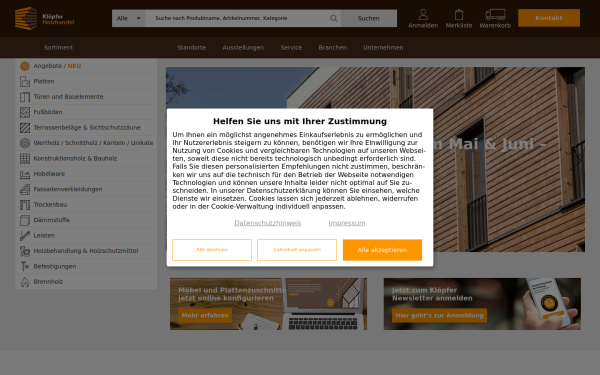Select Konstruktionsholz & Bauholz text
This screenshot has height=375, width=600.
[x=75, y=158]
